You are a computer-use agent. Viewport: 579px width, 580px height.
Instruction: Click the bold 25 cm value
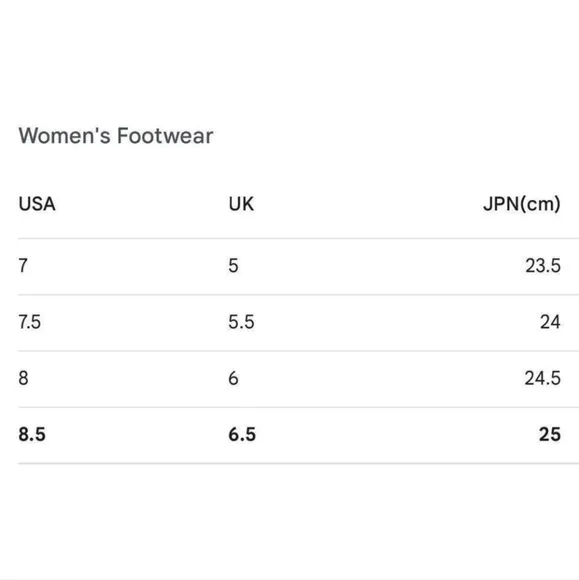(550, 434)
